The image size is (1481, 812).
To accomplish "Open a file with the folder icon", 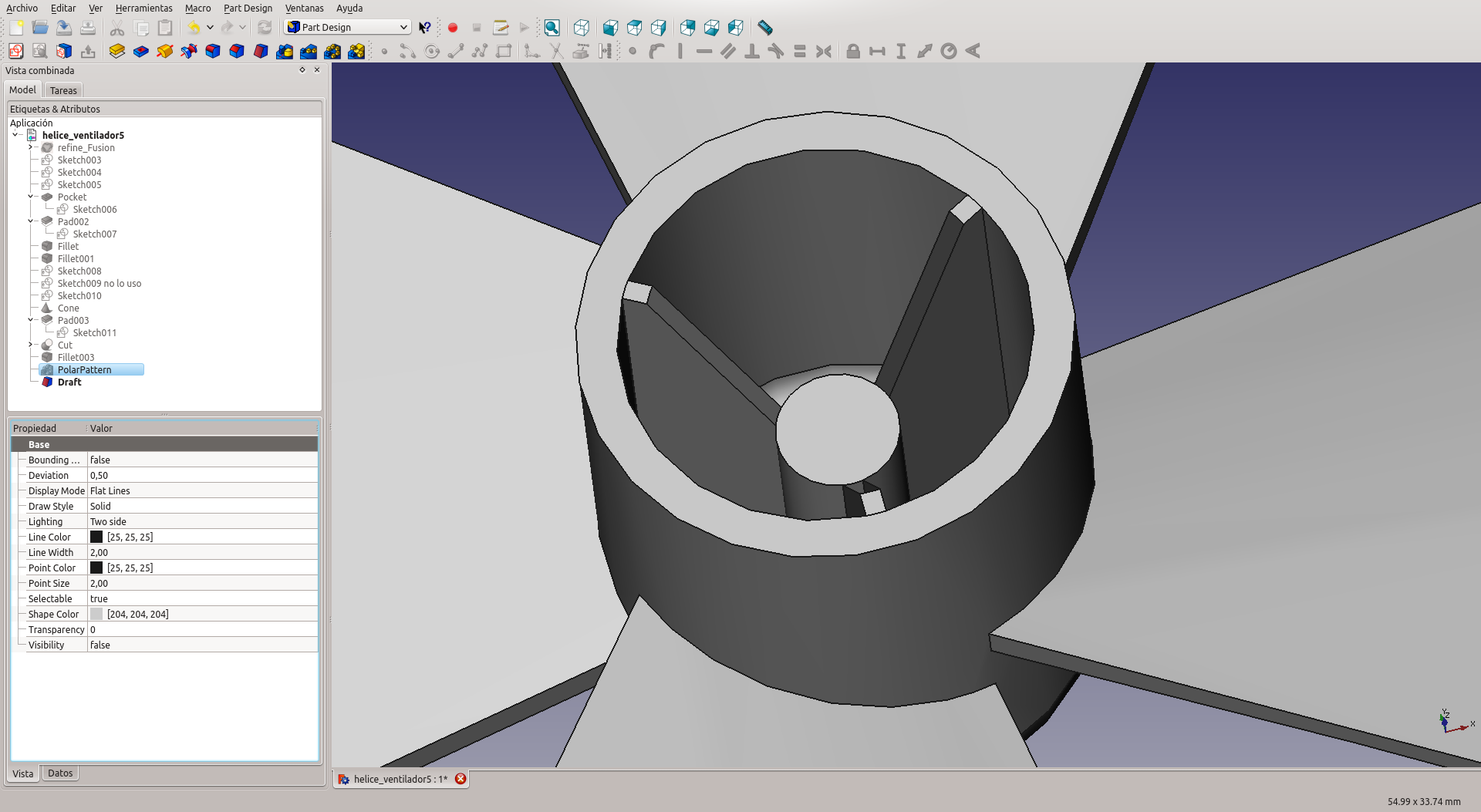I will 40,28.
